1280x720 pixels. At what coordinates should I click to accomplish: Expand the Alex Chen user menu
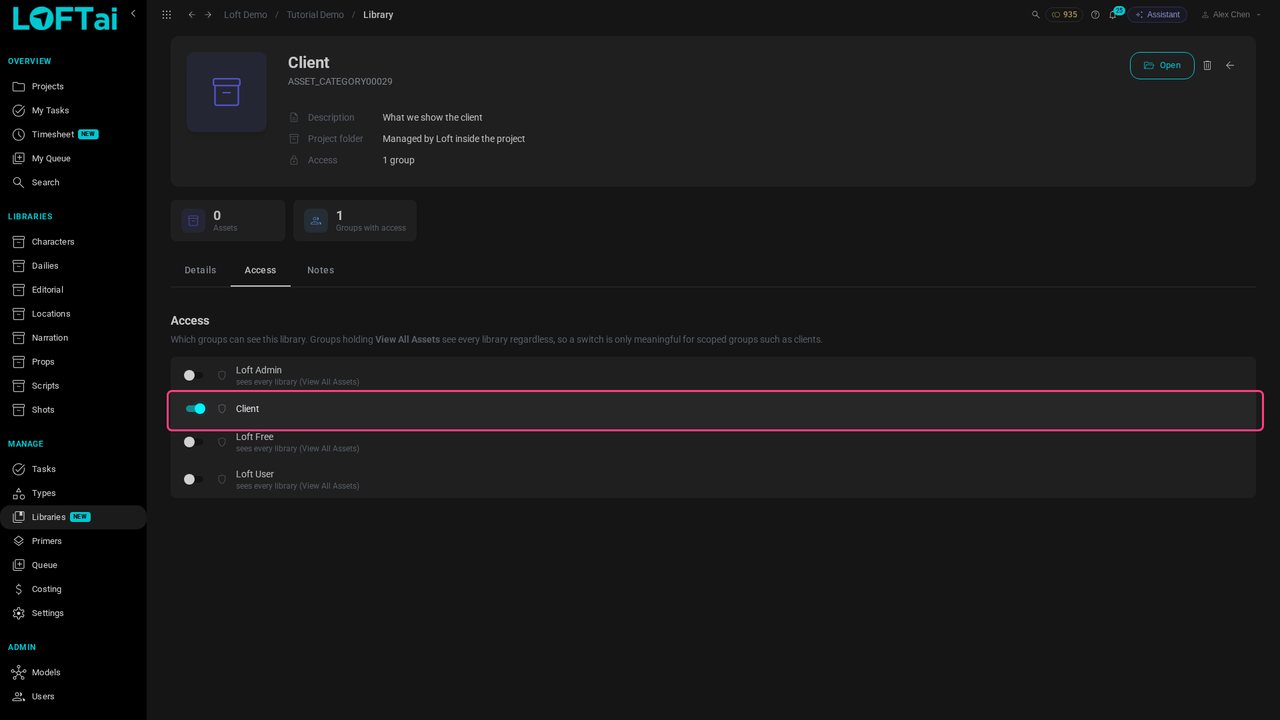tap(1231, 15)
